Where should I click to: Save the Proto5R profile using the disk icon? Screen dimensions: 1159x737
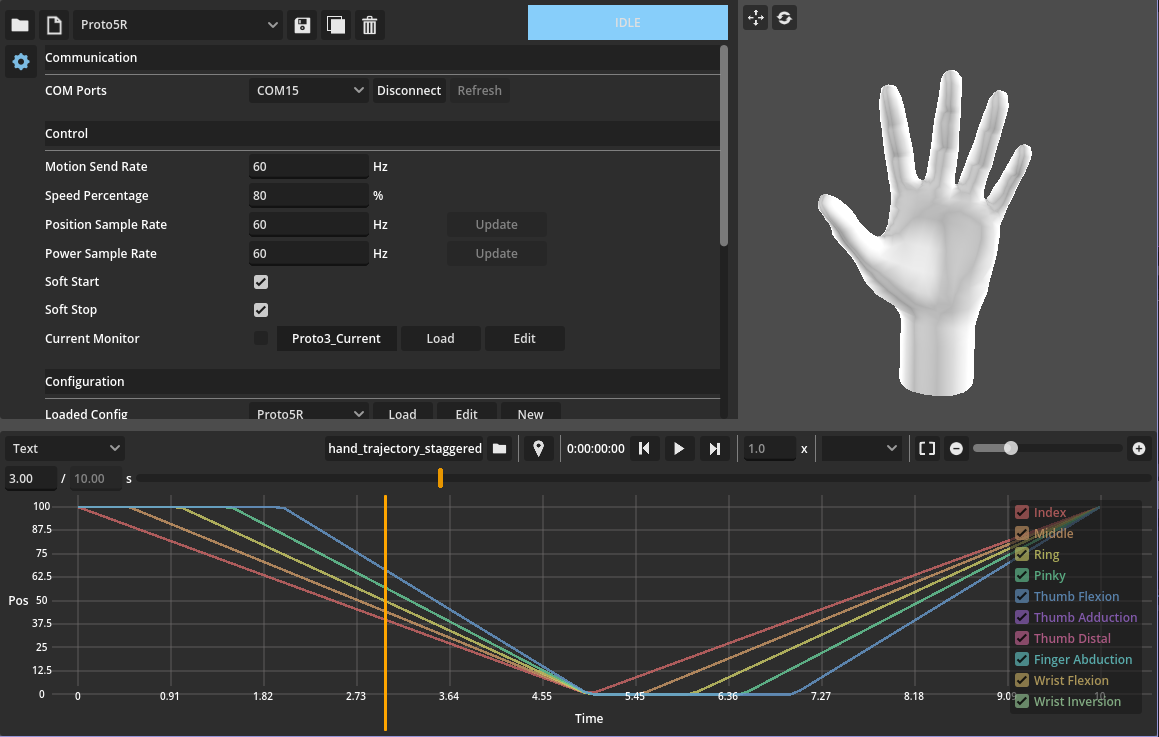pyautogui.click(x=301, y=25)
